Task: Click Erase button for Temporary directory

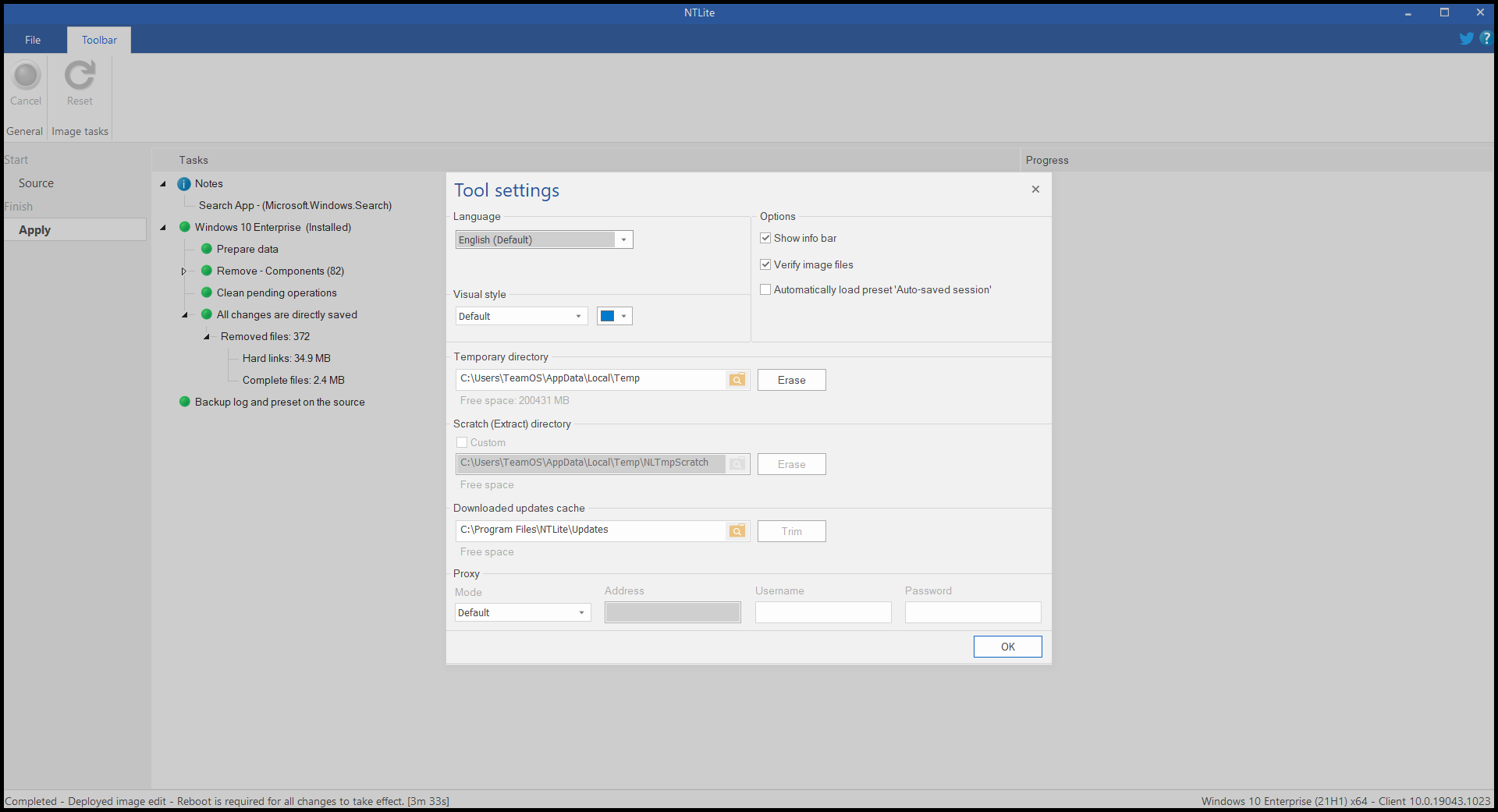Action: pyautogui.click(x=791, y=380)
